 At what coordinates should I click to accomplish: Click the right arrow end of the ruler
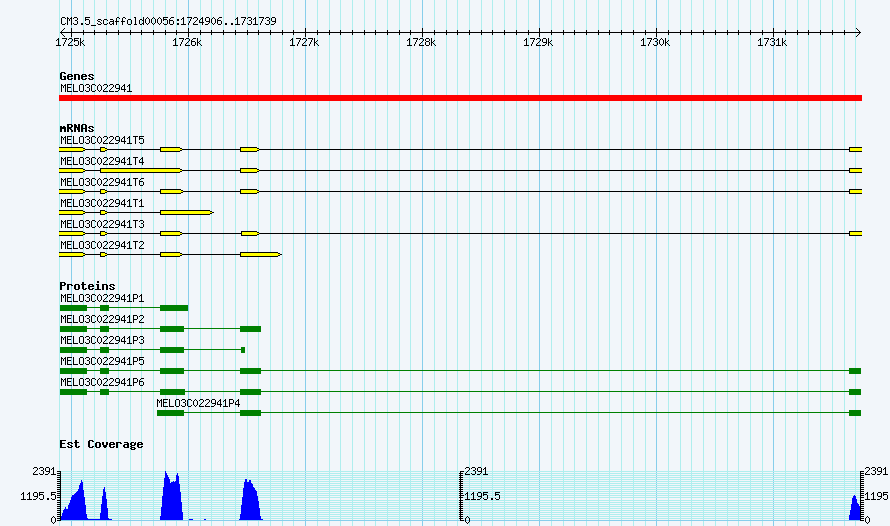coord(858,33)
